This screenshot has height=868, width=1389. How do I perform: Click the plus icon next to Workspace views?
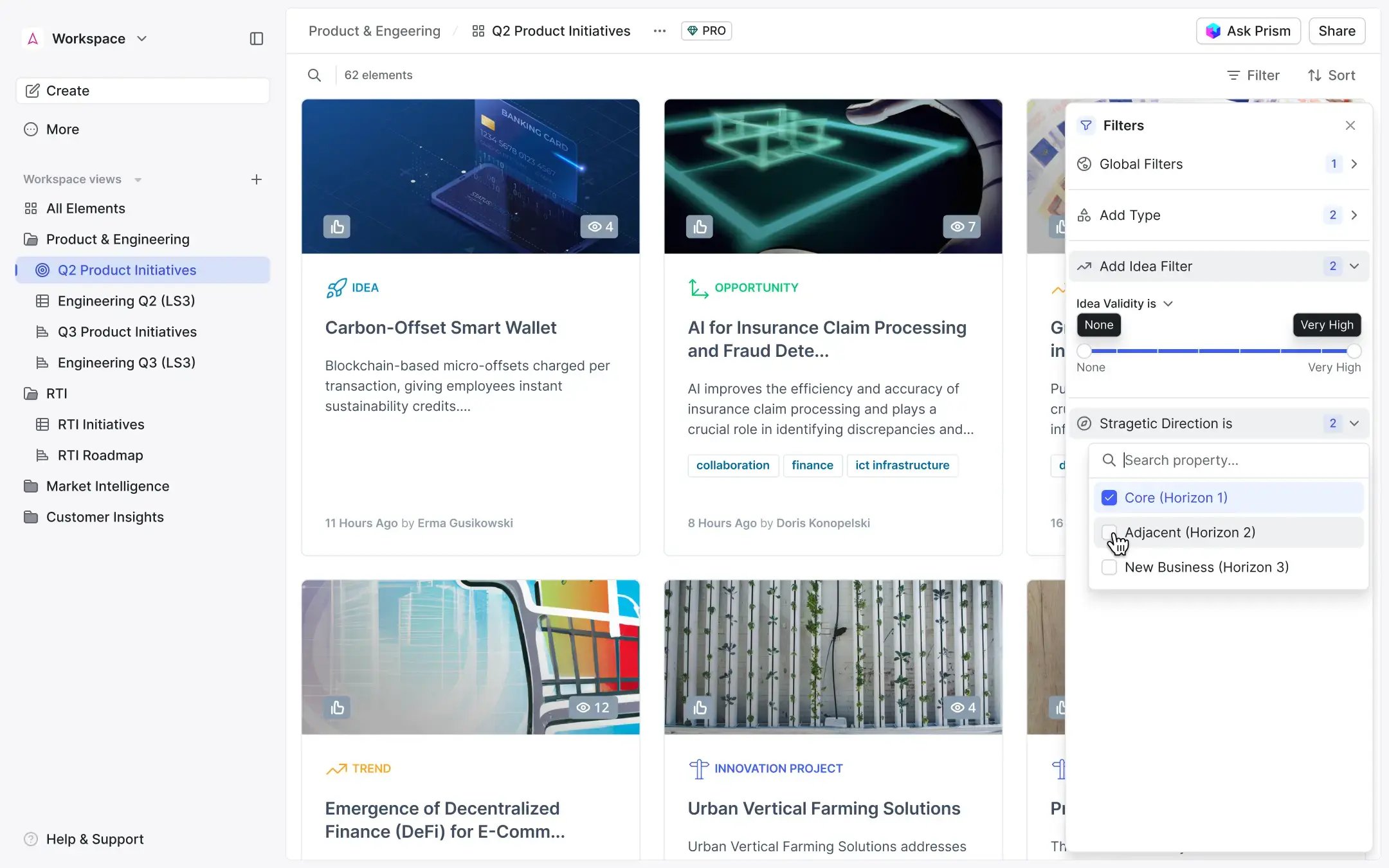[257, 179]
